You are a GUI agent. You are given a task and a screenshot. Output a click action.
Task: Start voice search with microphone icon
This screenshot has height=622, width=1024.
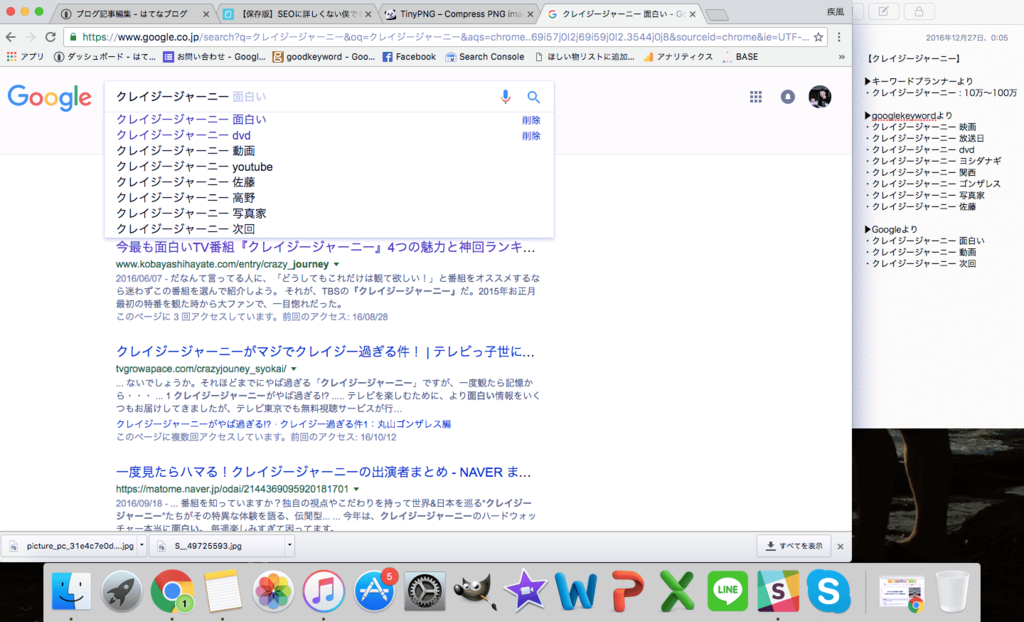pyautogui.click(x=505, y=97)
